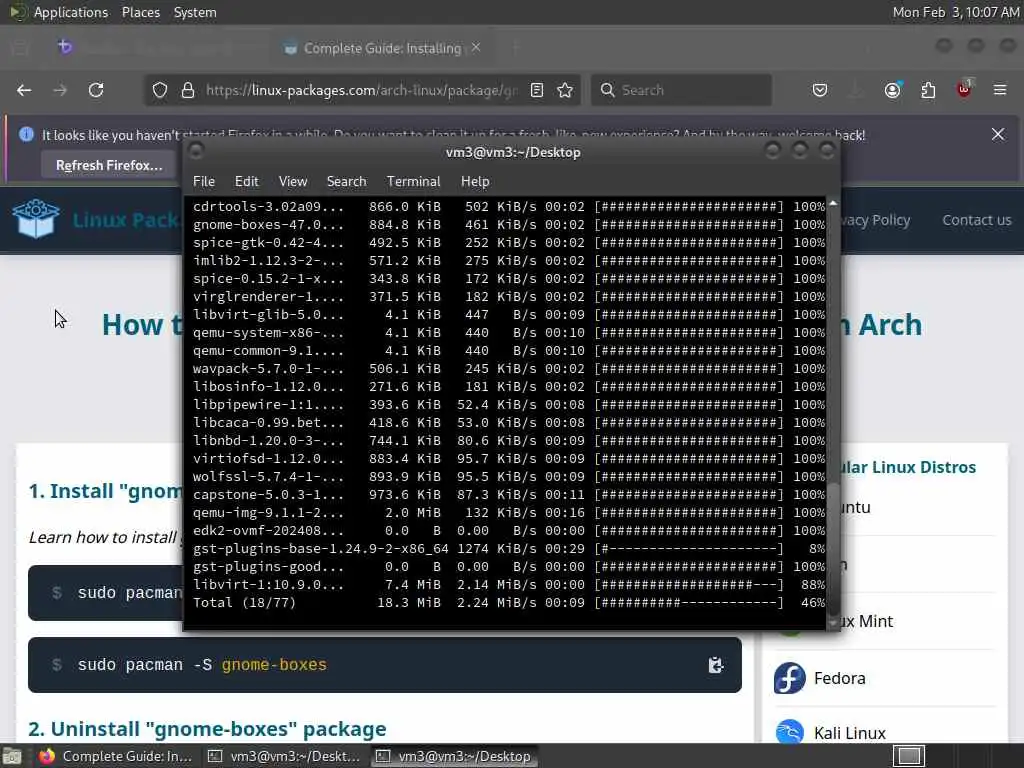The height and width of the screenshot is (768, 1024).
Task: Click the 'Total (18/77)' terminal line
Action: click(509, 603)
